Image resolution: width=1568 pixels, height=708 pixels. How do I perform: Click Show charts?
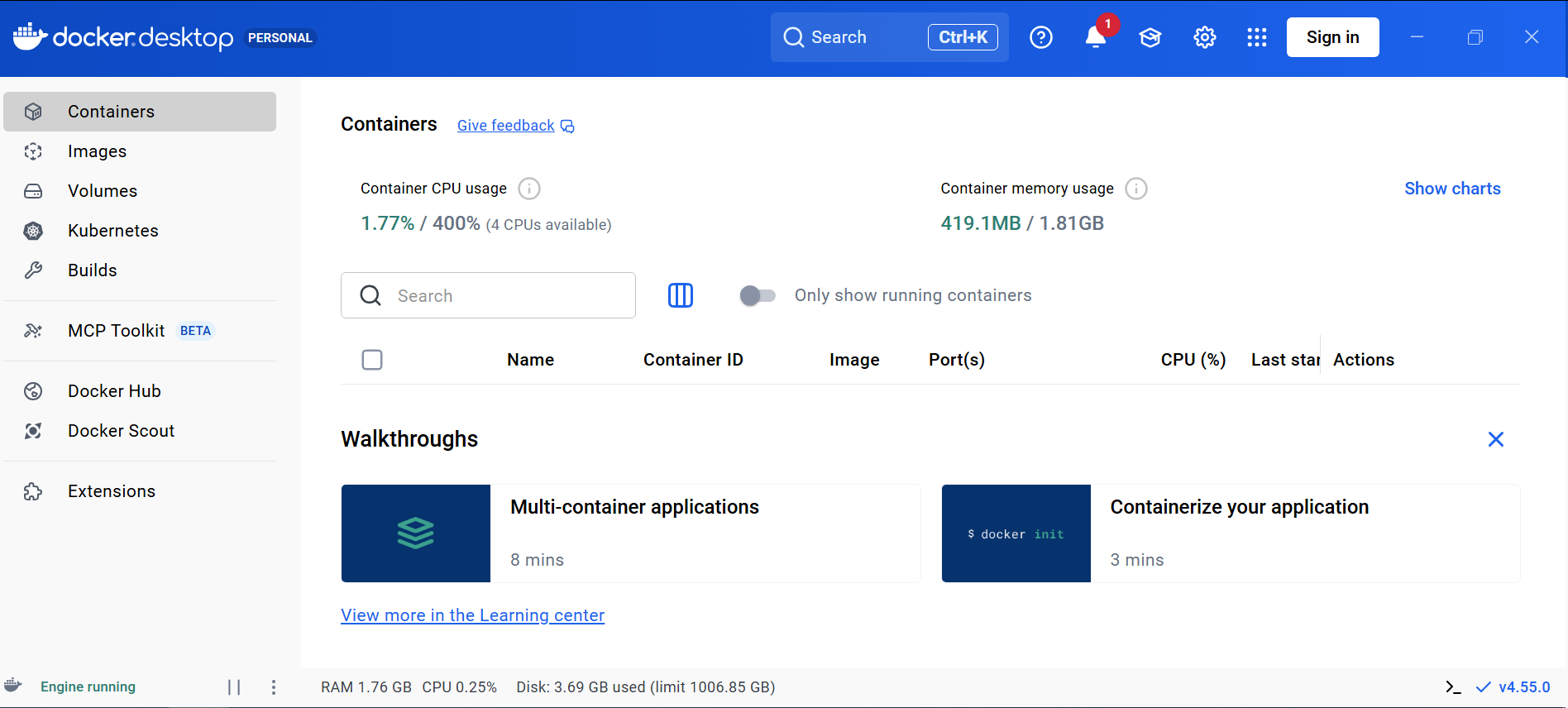pos(1452,189)
